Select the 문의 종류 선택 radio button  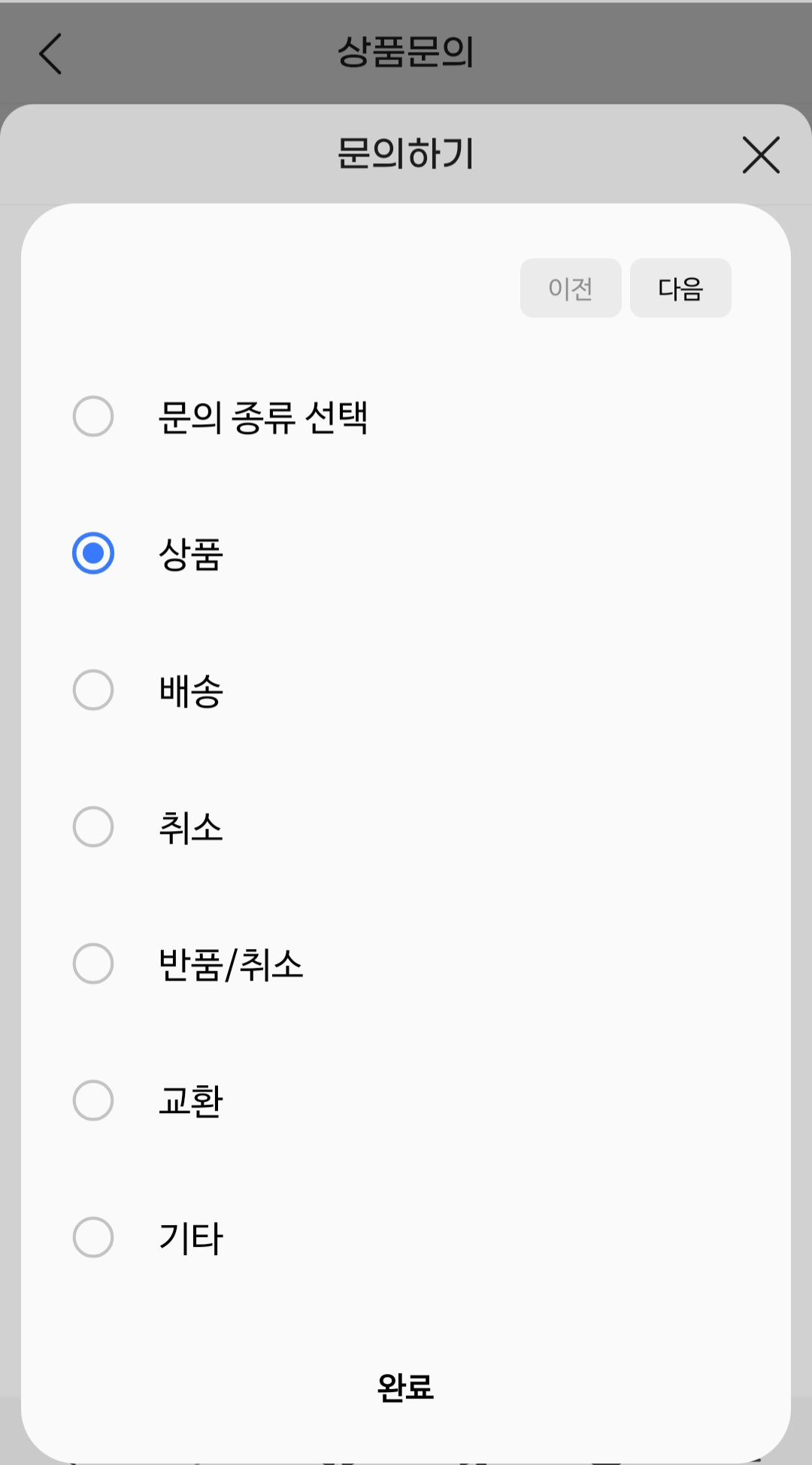pos(93,416)
